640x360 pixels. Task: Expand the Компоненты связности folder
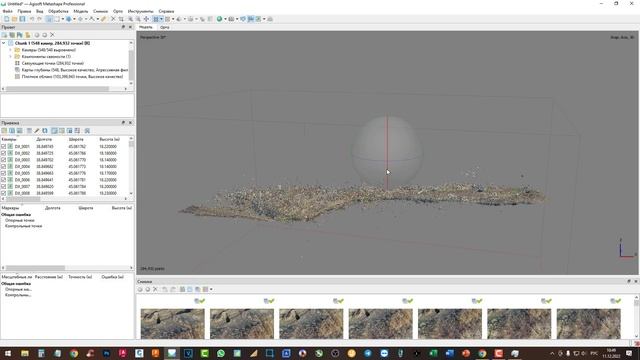(x=10, y=56)
